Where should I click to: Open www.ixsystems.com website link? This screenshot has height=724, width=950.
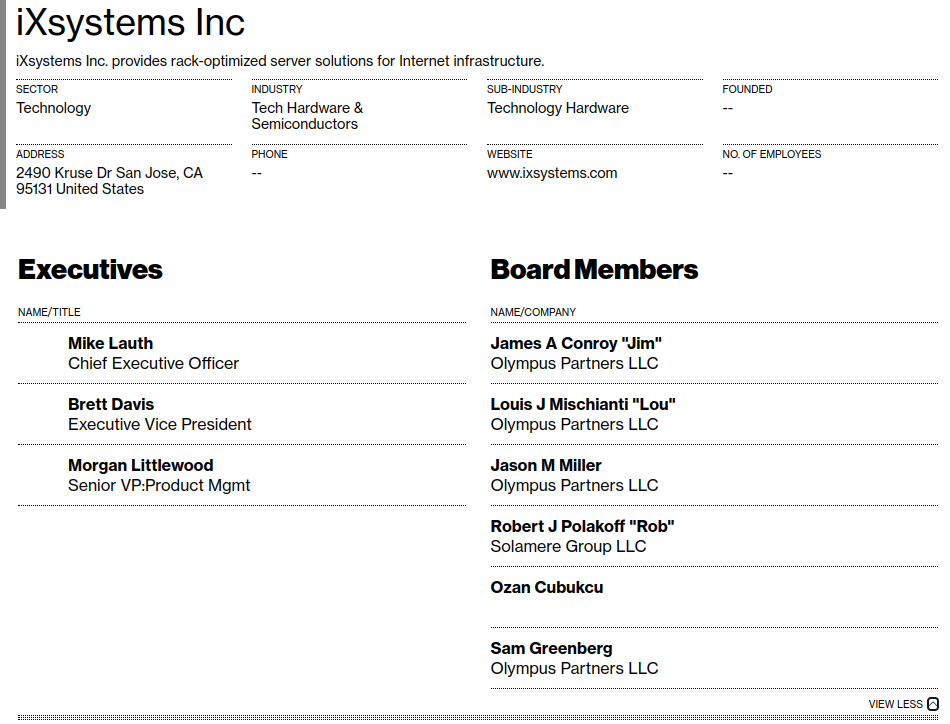(x=552, y=173)
